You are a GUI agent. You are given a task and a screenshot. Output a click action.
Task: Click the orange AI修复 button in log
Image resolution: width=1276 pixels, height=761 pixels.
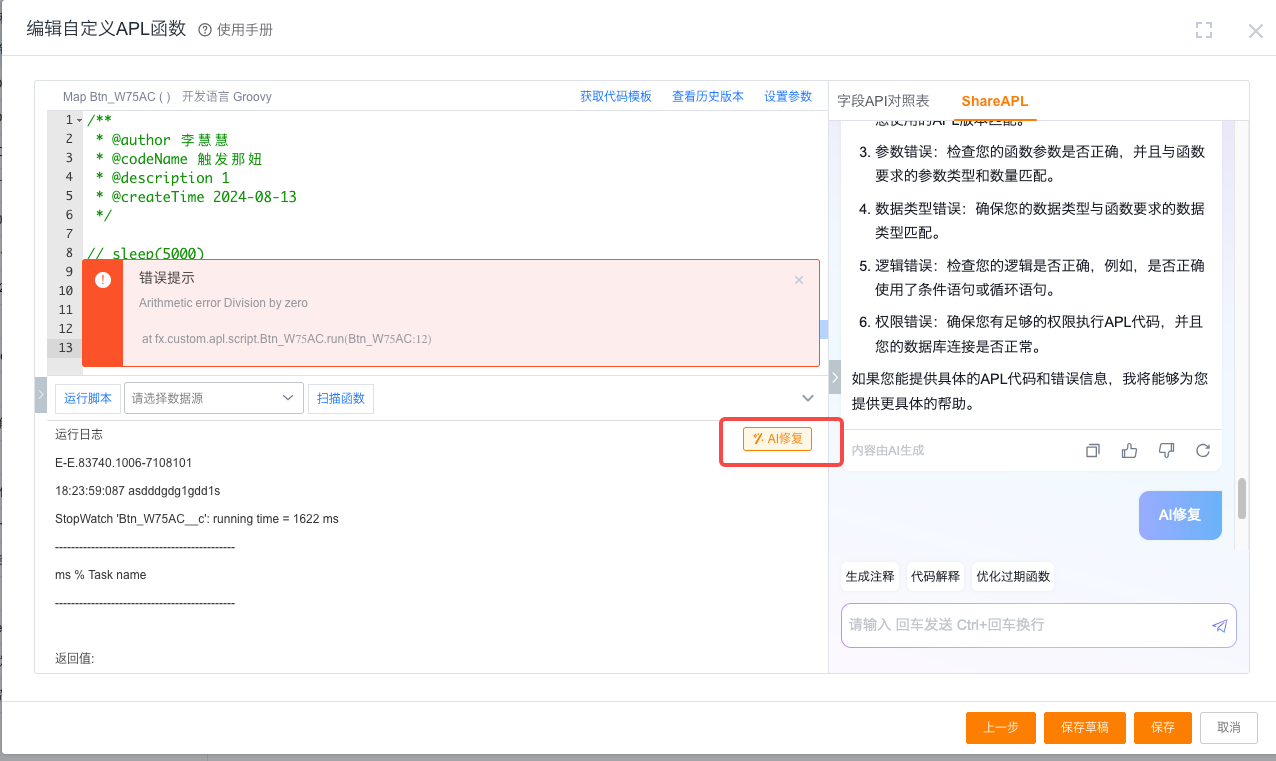778,439
